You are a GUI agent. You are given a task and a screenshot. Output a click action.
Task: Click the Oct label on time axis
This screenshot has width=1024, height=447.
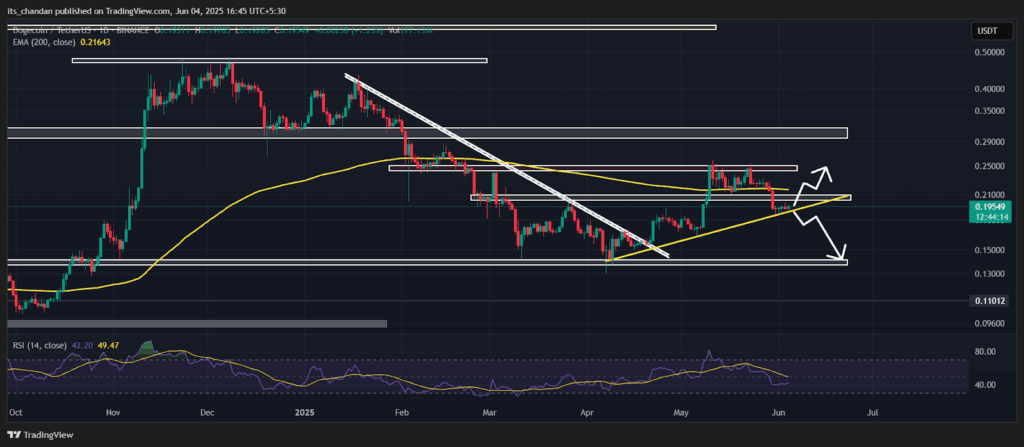(16, 413)
